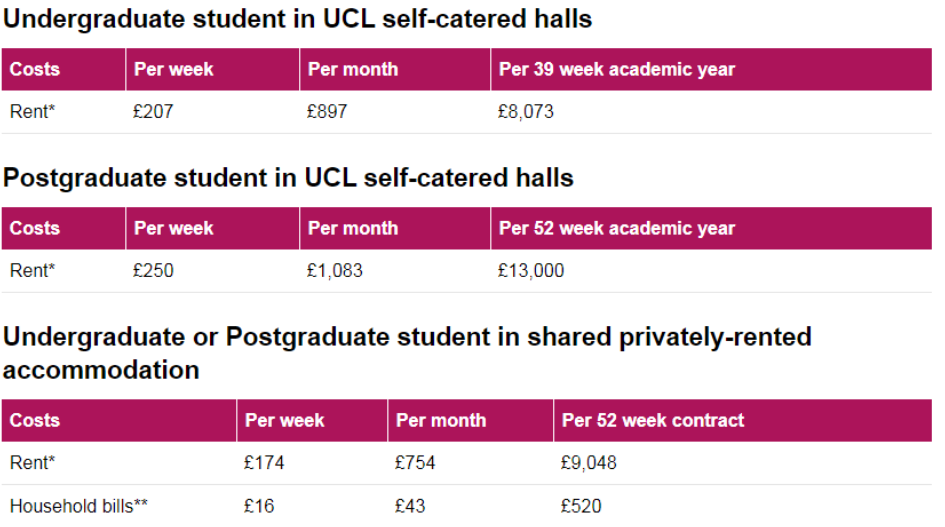The image size is (945, 527).
Task: Click the 'Rent*' label in the private-rented table
Action: point(32,463)
